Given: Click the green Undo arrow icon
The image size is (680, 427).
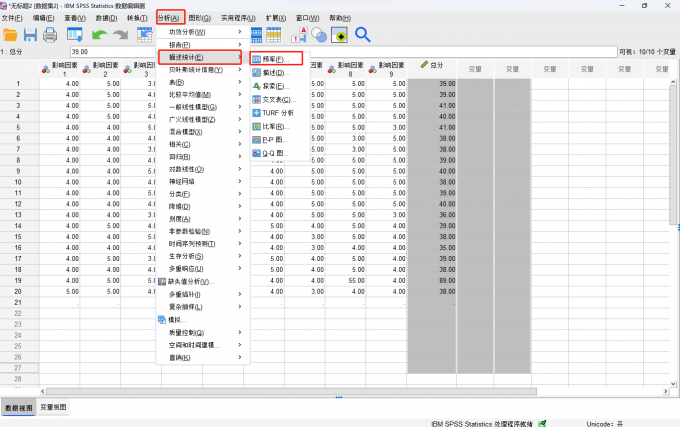Looking at the screenshot, I should point(100,35).
